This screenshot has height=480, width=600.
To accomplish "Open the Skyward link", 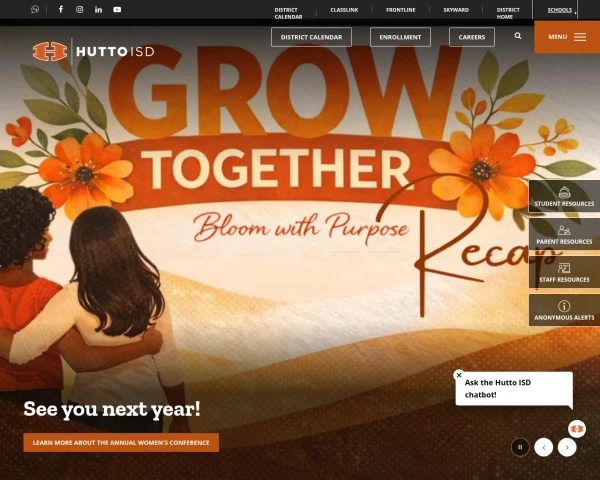I will pos(456,10).
